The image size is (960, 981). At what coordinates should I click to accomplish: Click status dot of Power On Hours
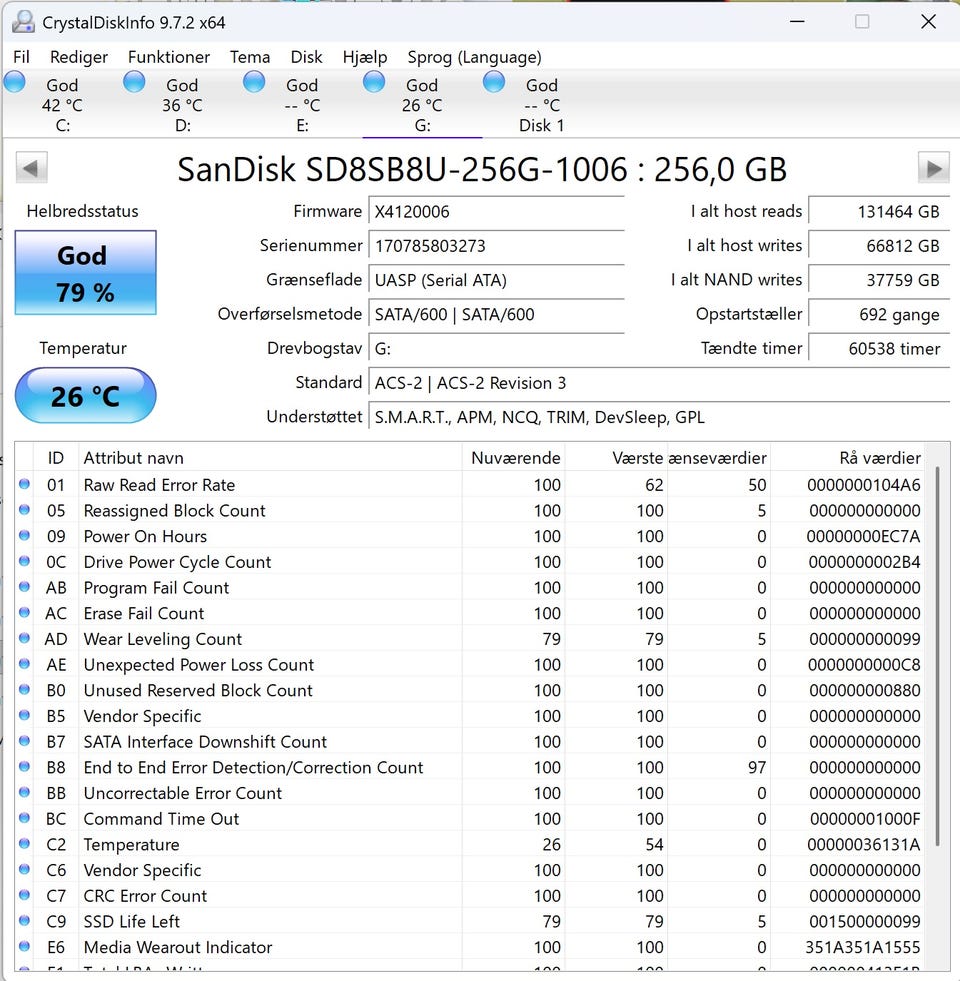click(x=24, y=535)
